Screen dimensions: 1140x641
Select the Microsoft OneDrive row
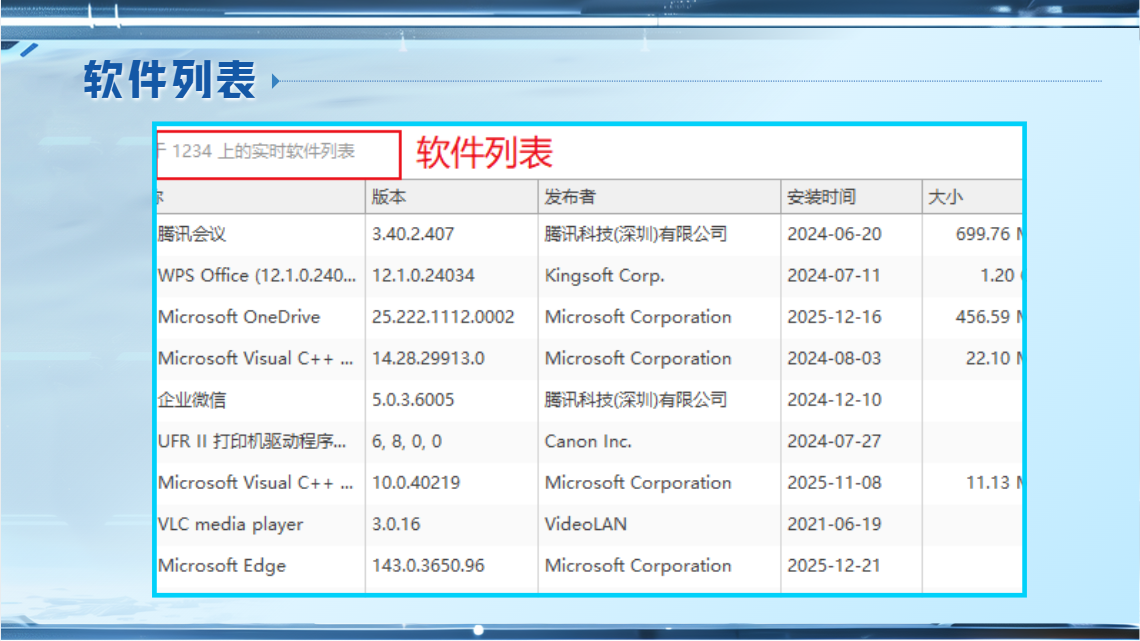(590, 317)
